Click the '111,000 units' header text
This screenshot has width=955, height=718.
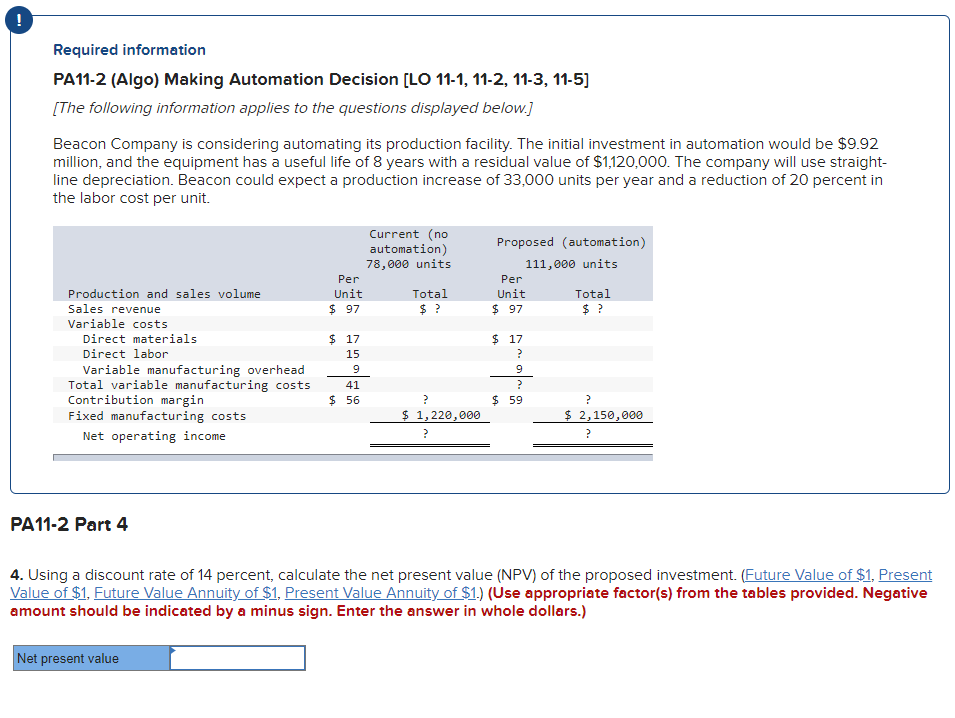point(571,264)
